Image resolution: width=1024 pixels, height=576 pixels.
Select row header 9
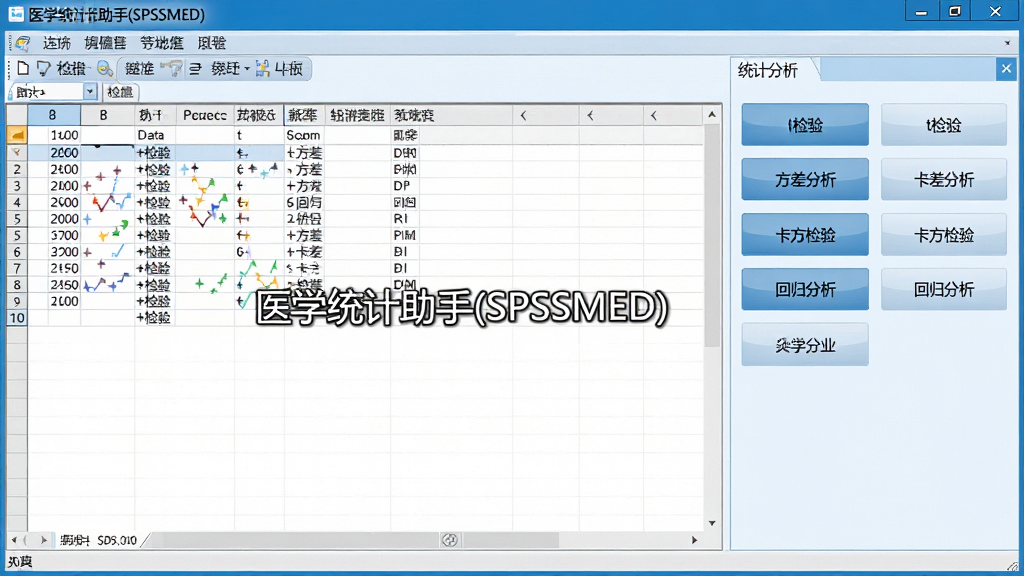click(17, 301)
